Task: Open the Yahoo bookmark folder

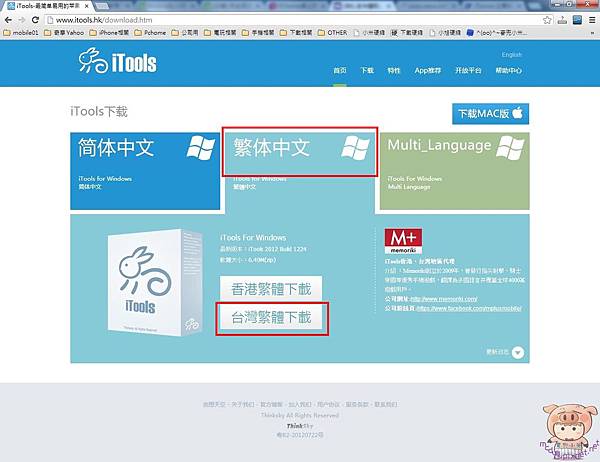Action: pyautogui.click(x=64, y=33)
